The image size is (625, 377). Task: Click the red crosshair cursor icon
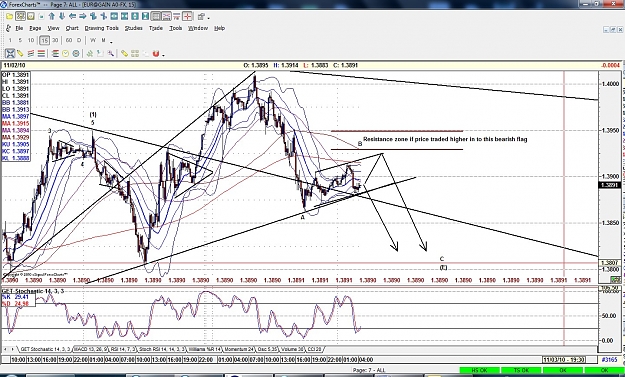click(x=187, y=16)
